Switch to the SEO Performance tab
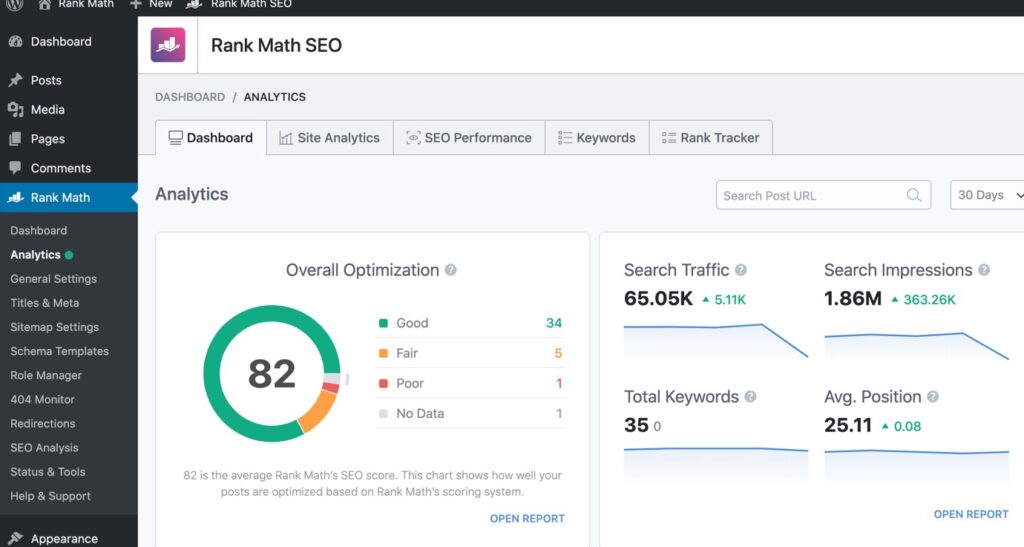Viewport: 1024px width, 547px height. pyautogui.click(x=469, y=138)
